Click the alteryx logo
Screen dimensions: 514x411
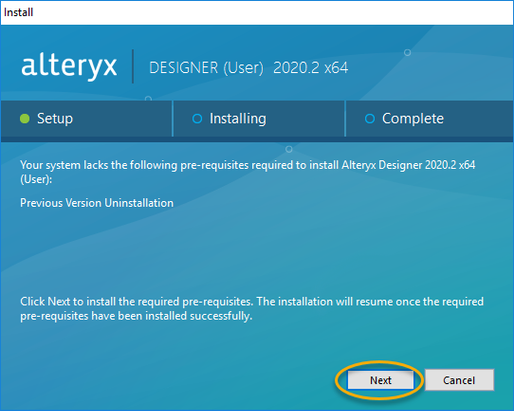point(69,66)
